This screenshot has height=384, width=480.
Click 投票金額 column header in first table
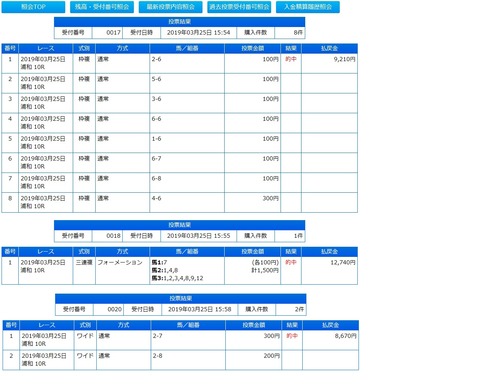(x=253, y=48)
